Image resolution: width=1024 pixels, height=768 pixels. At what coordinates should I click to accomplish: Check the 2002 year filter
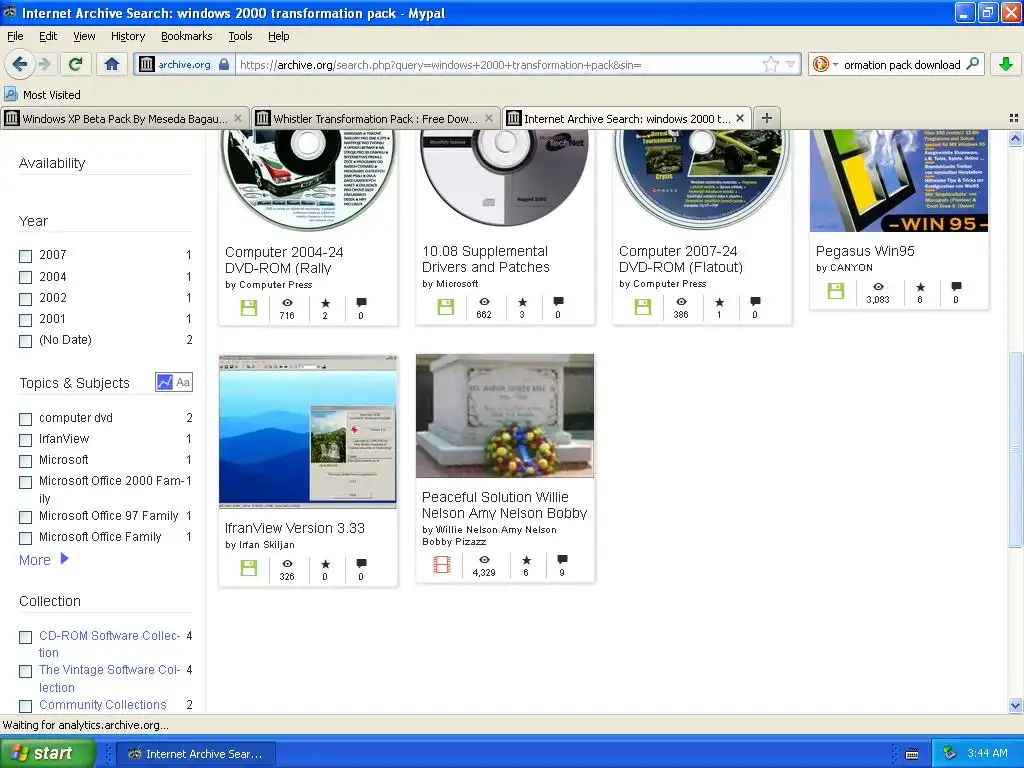[25, 299]
